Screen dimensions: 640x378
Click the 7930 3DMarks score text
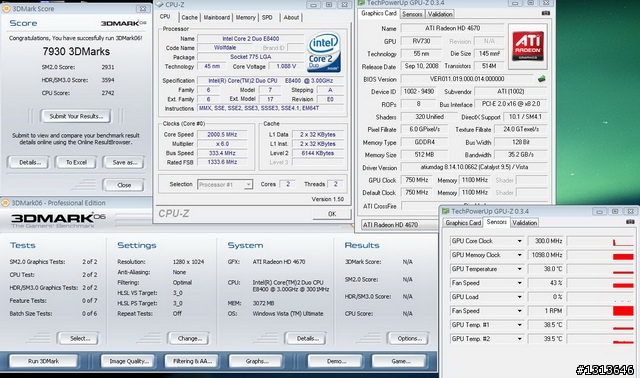(76, 52)
